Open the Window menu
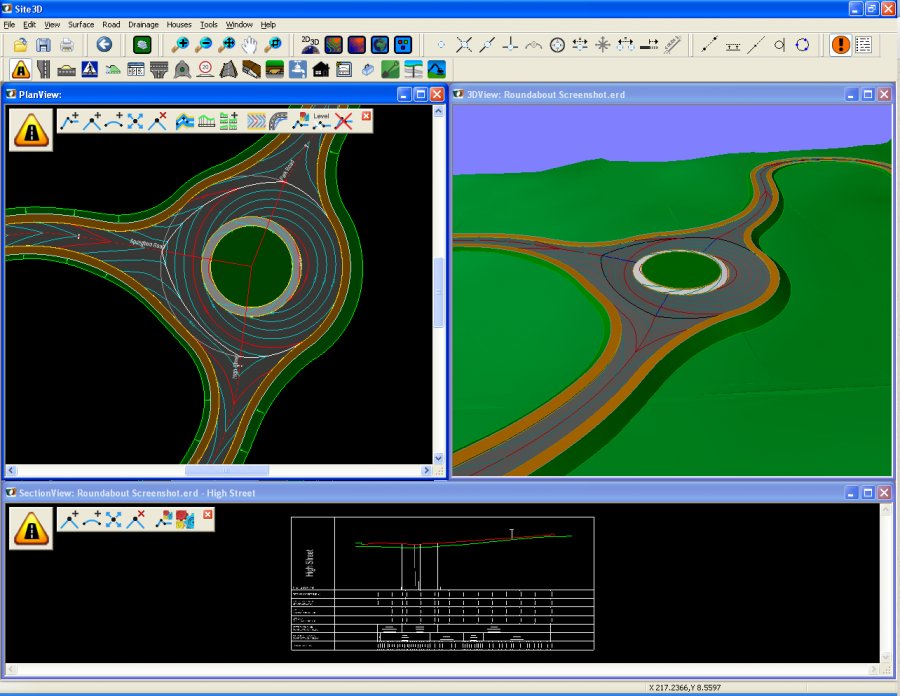 (239, 25)
